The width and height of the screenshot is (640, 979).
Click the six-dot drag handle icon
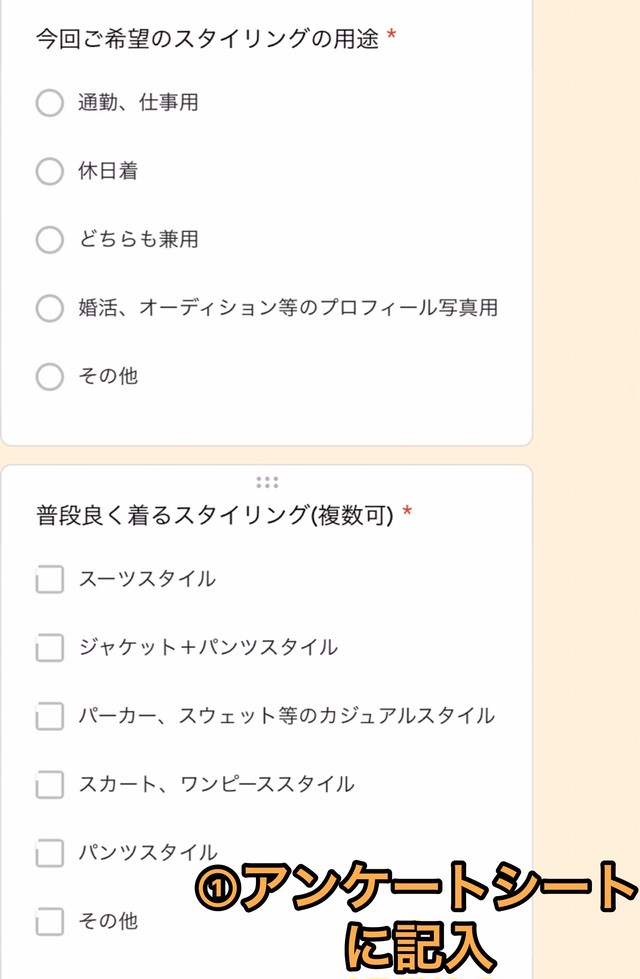pyautogui.click(x=267, y=482)
